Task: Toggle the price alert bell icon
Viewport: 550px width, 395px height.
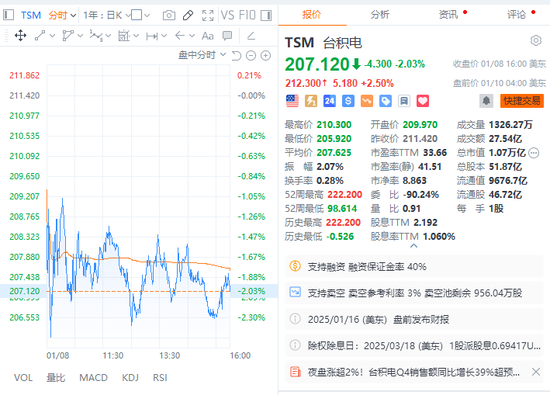Action: click(486, 101)
